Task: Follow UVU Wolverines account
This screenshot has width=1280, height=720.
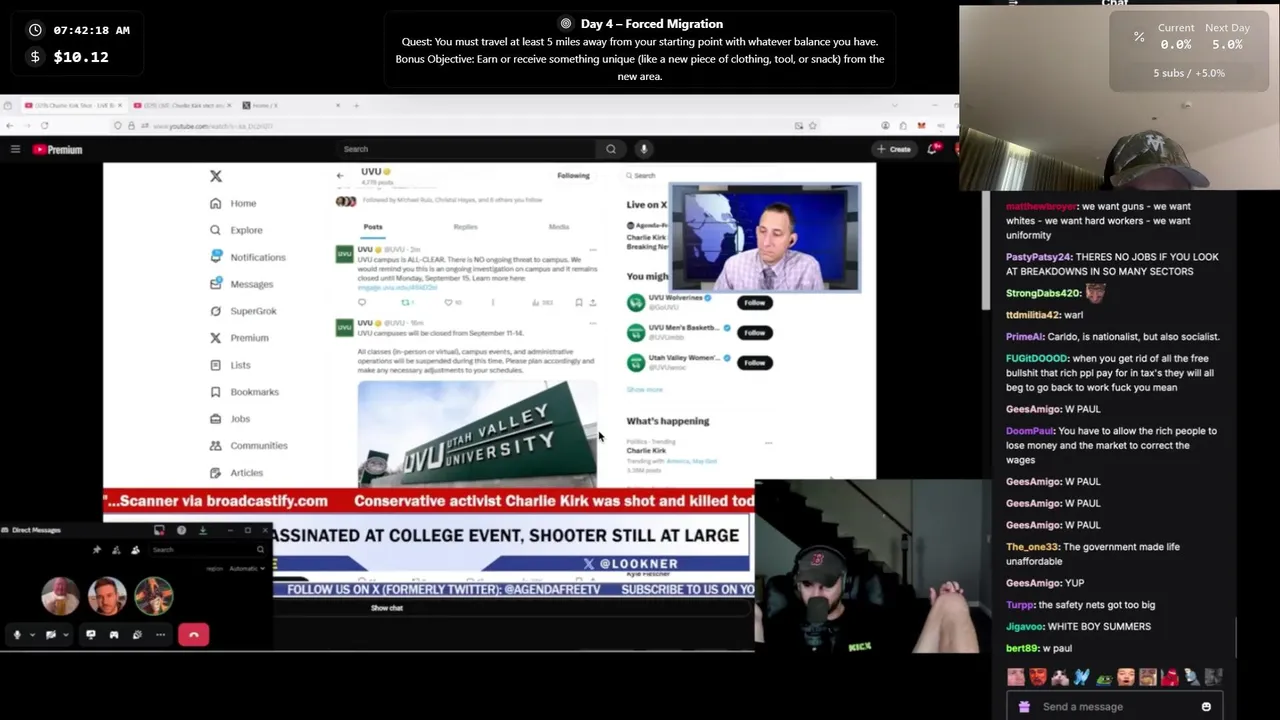Action: pos(754,302)
